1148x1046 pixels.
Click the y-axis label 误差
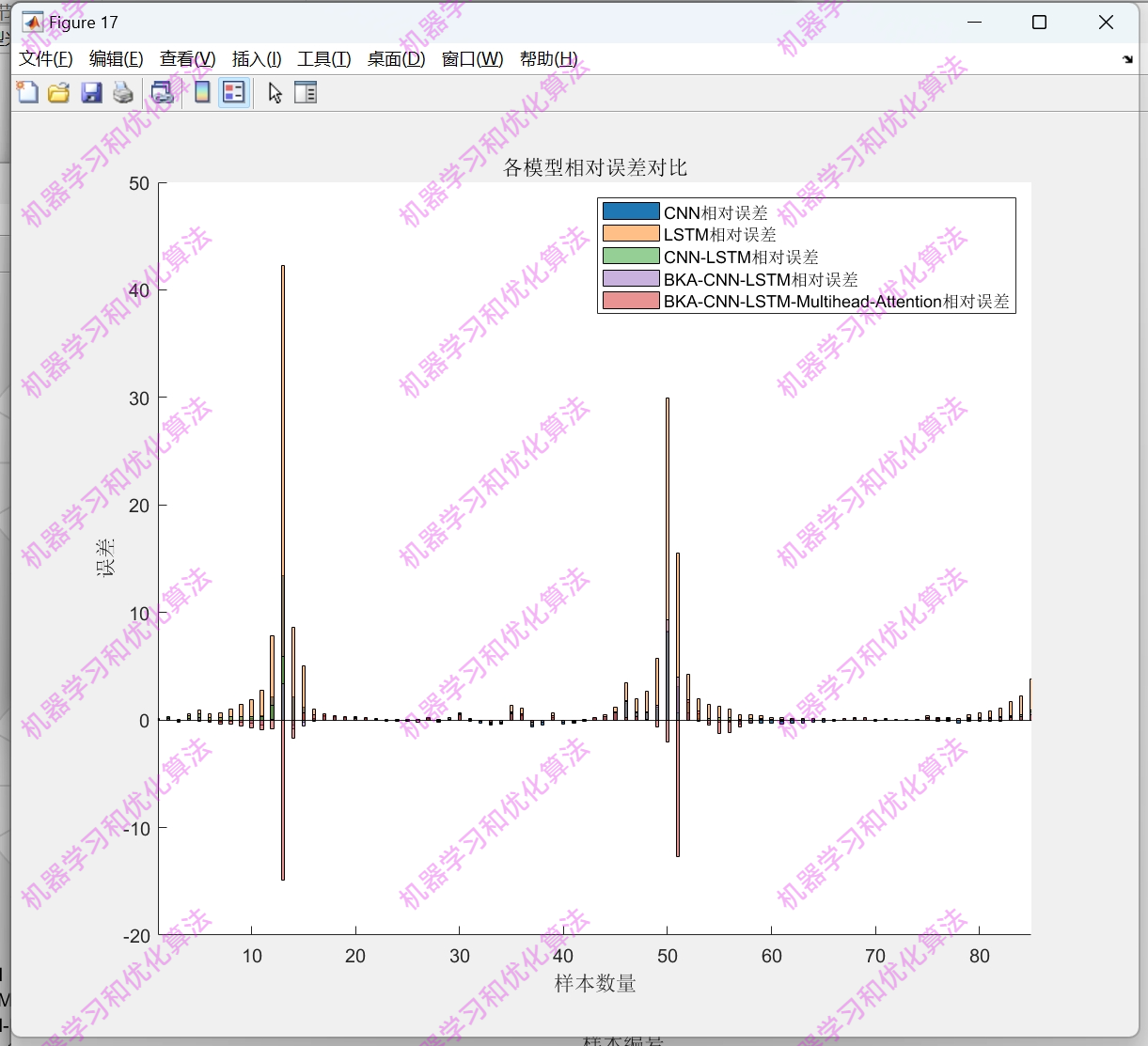point(105,557)
